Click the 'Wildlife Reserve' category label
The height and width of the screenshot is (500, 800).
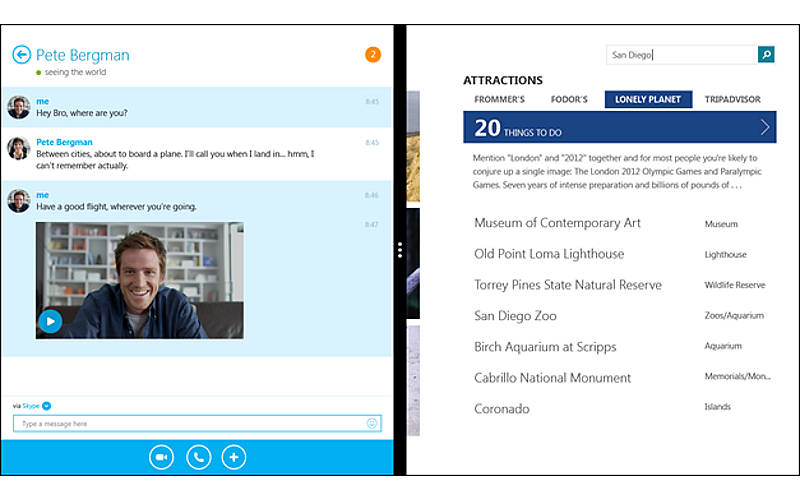point(735,285)
